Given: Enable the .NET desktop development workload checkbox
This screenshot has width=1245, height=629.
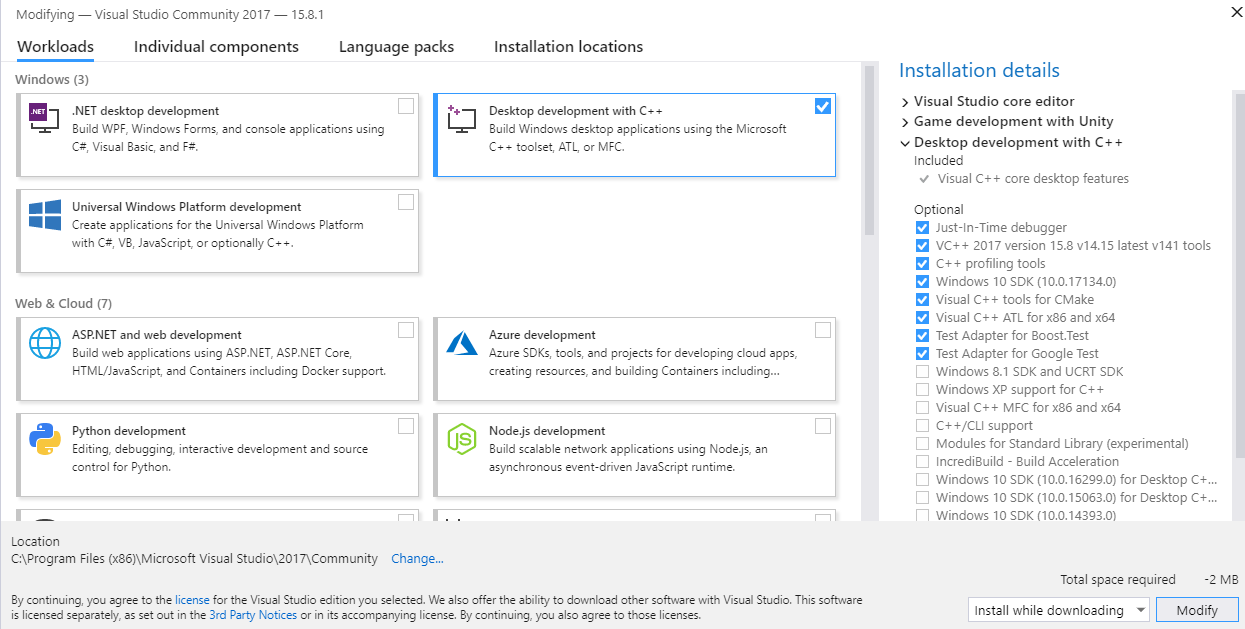Looking at the screenshot, I should pos(406,106).
